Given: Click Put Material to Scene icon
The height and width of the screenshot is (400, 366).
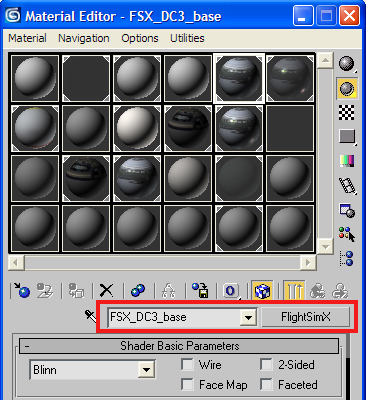Looking at the screenshot, I should 45,290.
